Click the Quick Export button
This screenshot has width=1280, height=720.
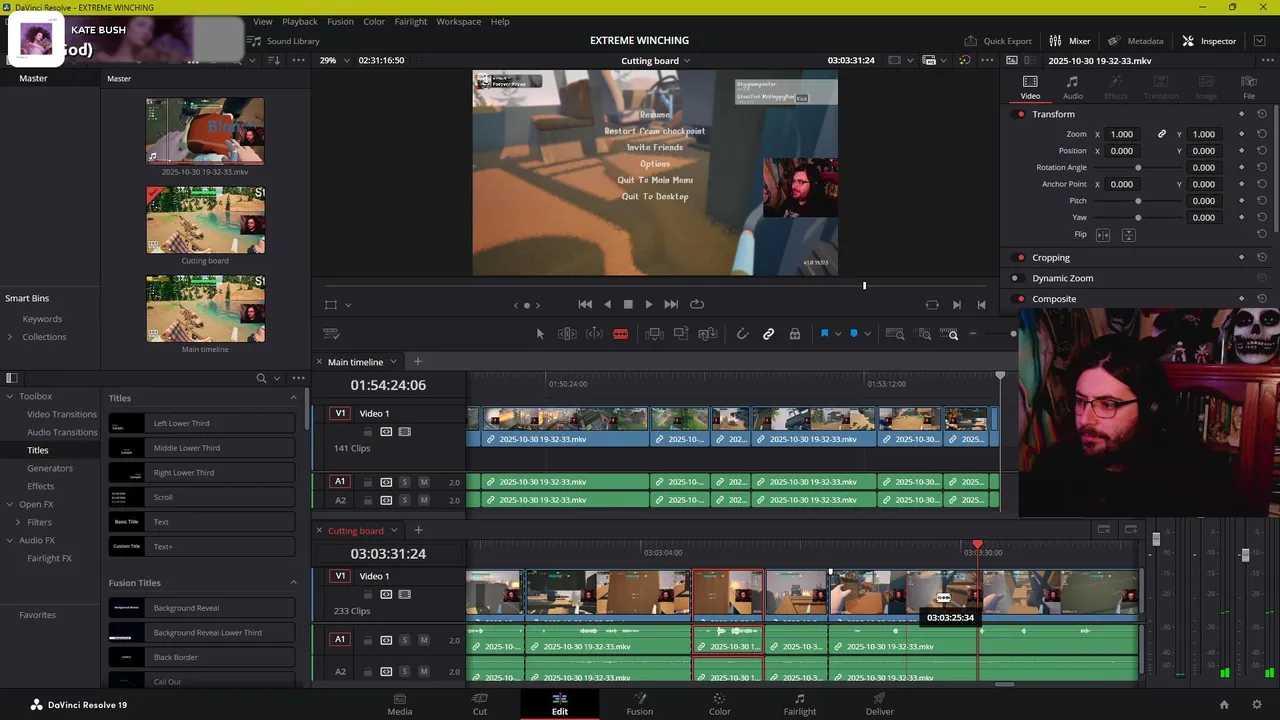click(998, 41)
